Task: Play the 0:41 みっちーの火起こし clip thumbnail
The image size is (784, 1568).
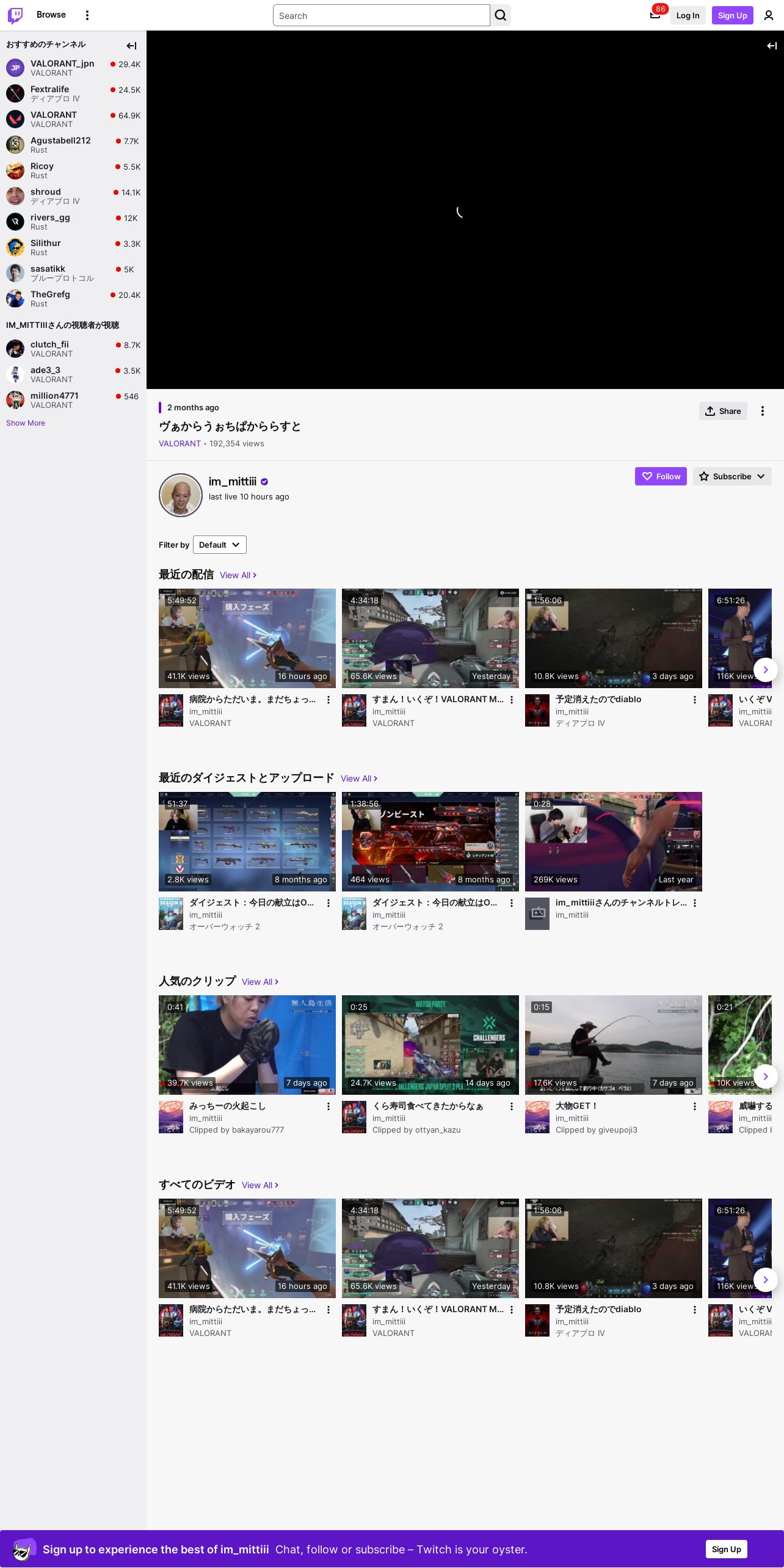Action: point(247,1045)
